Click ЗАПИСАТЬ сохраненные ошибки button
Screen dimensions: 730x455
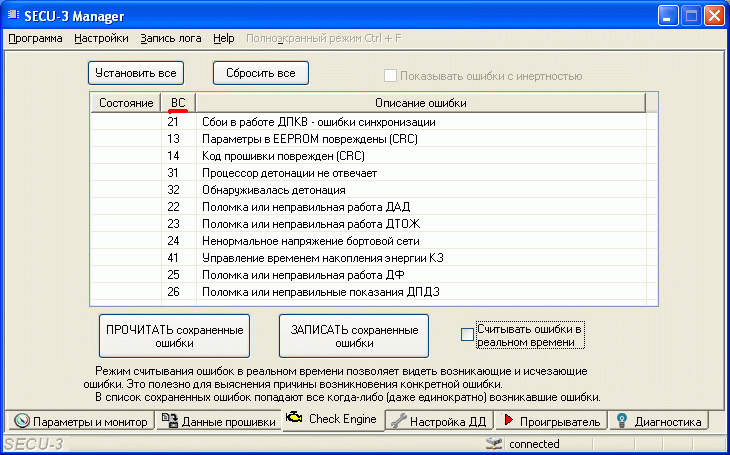[353, 335]
